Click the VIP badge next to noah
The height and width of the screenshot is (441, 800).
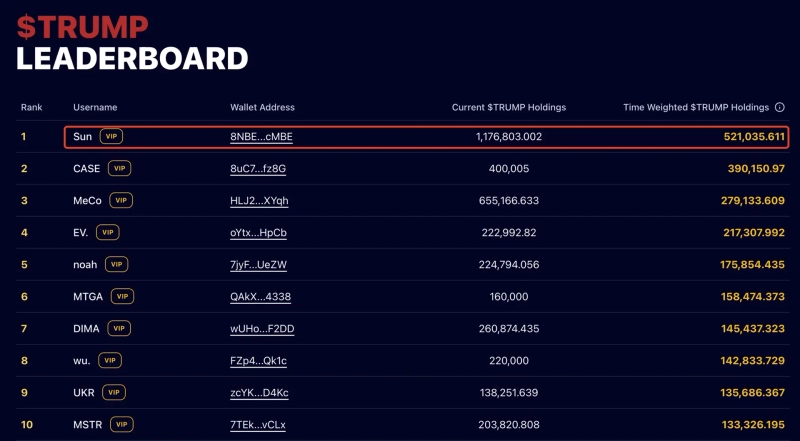pyautogui.click(x=117, y=264)
